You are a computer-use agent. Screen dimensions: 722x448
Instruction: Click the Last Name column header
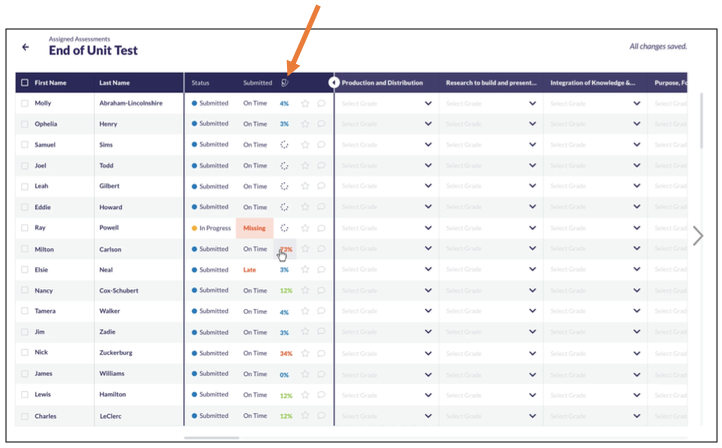point(113,82)
